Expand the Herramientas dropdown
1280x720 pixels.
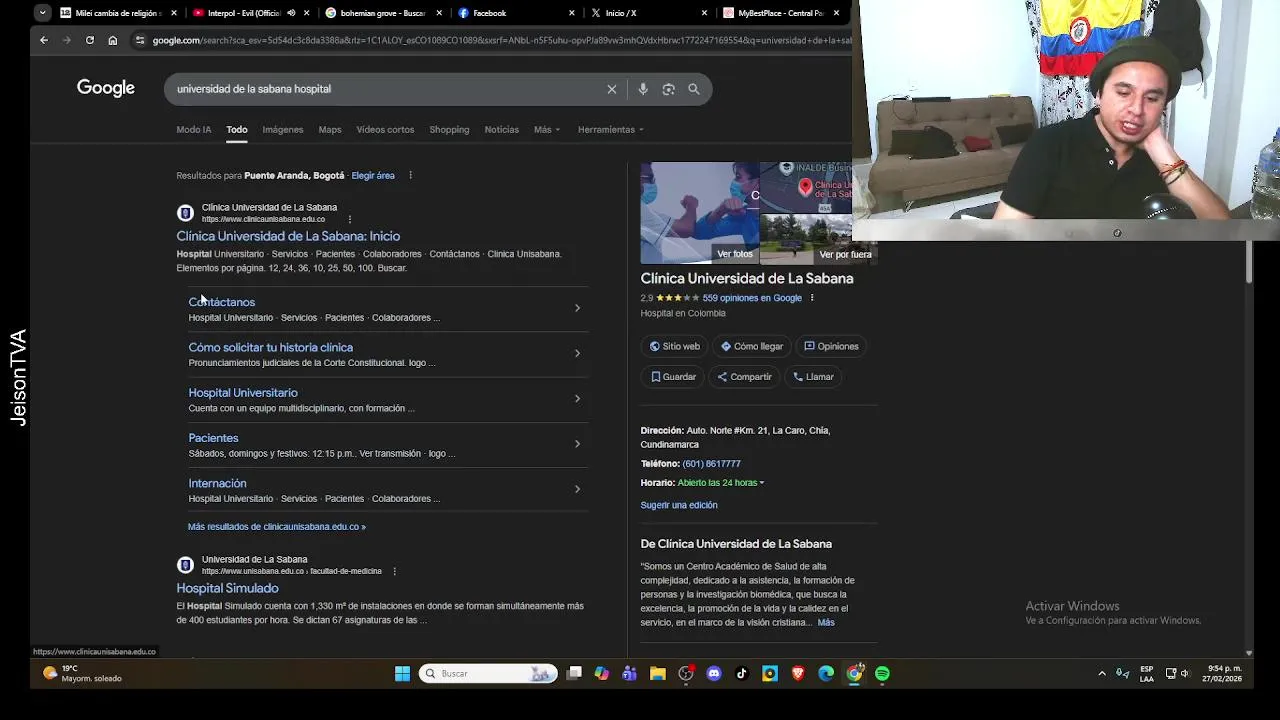tap(610, 130)
